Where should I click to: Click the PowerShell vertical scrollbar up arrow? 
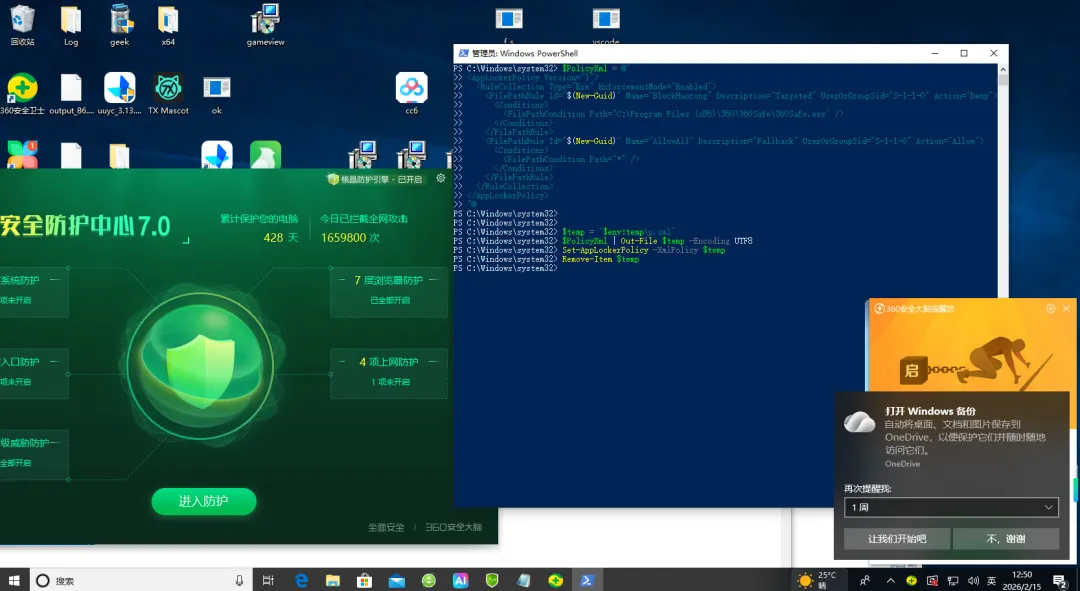coord(1003,70)
